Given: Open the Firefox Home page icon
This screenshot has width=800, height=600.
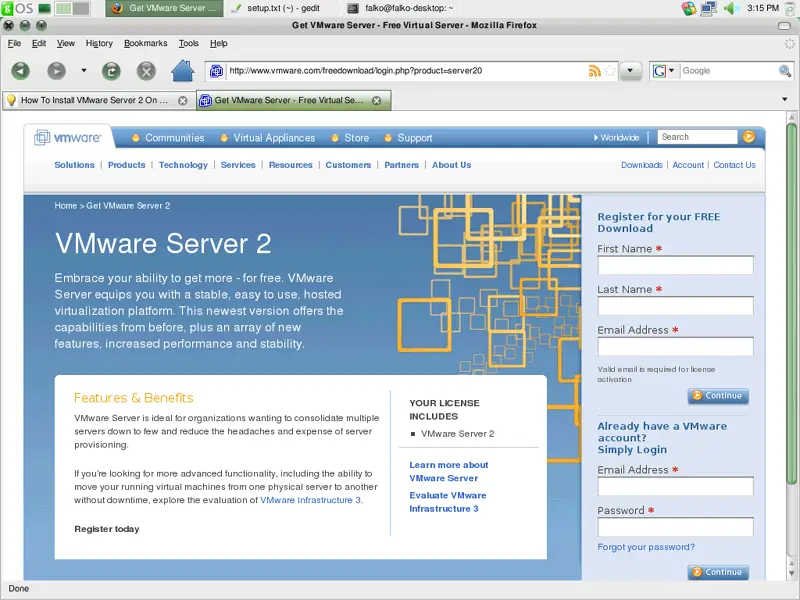Looking at the screenshot, I should [x=183, y=70].
